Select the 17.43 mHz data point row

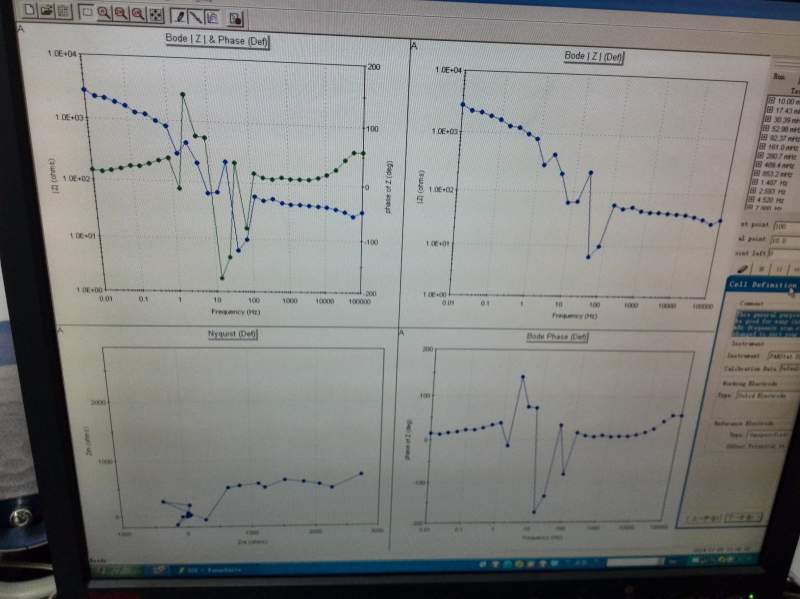[x=783, y=110]
